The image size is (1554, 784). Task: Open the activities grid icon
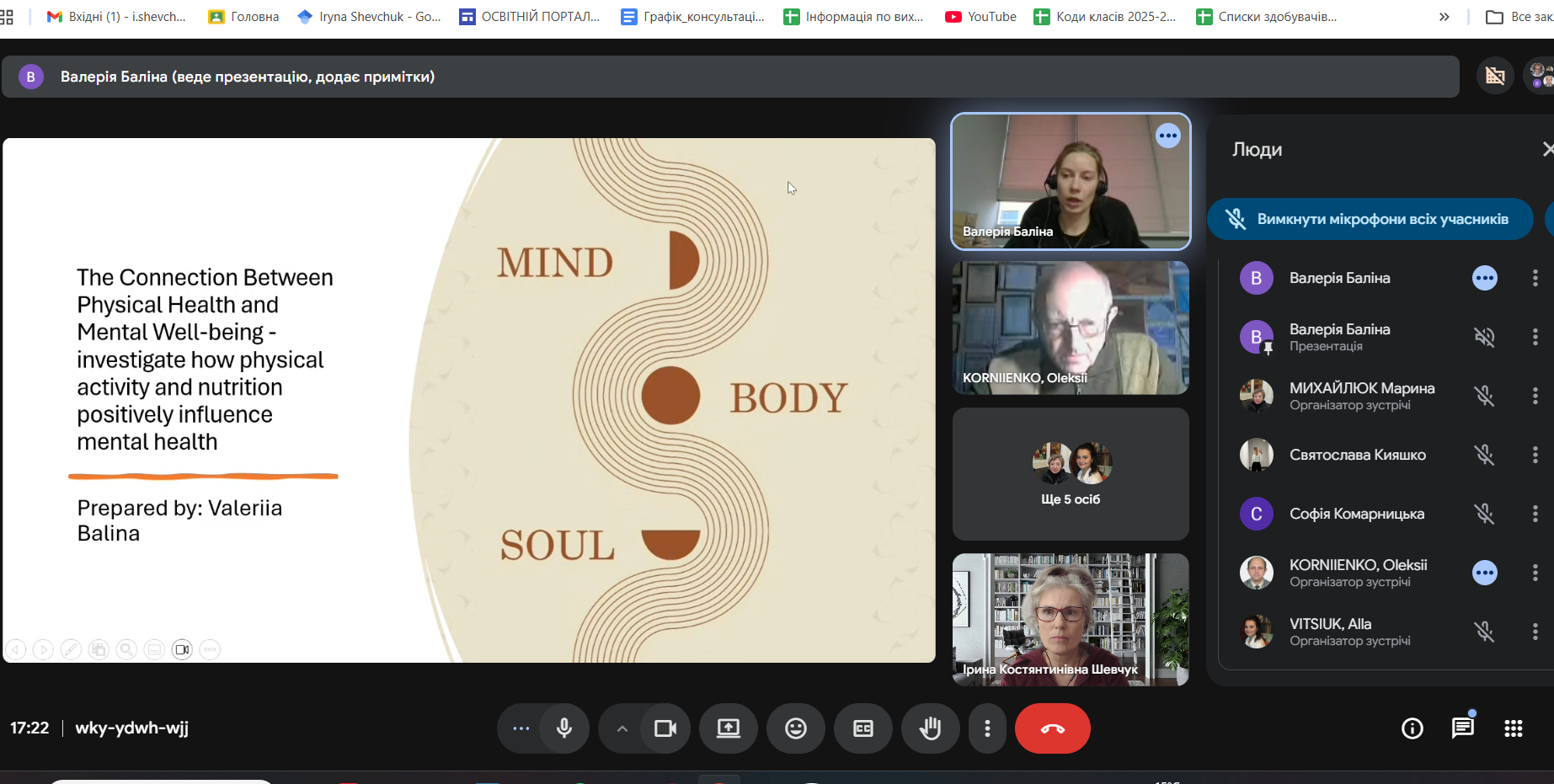point(1513,728)
